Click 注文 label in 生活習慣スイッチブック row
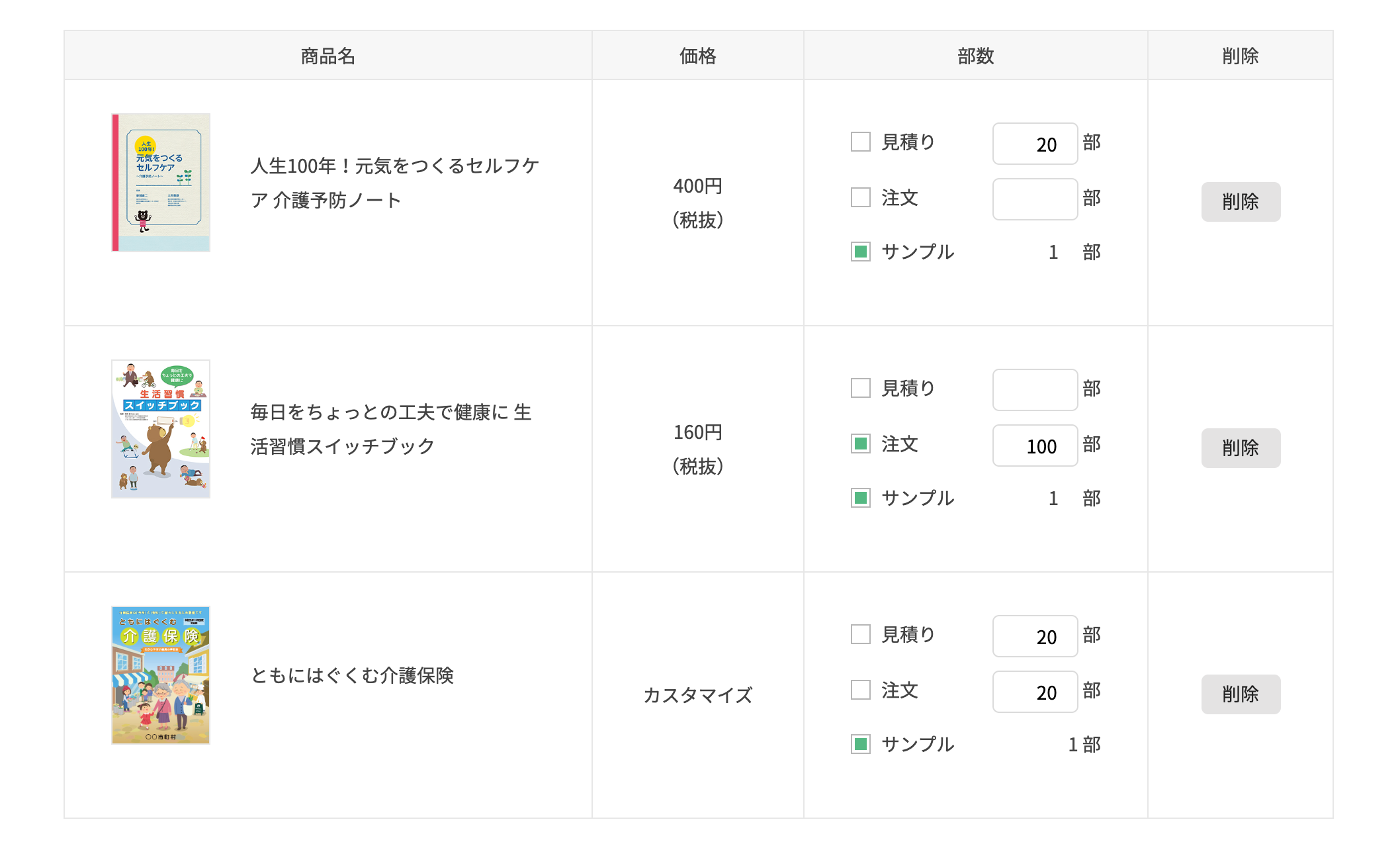Image resolution: width=1400 pixels, height=846 pixels. coord(900,444)
